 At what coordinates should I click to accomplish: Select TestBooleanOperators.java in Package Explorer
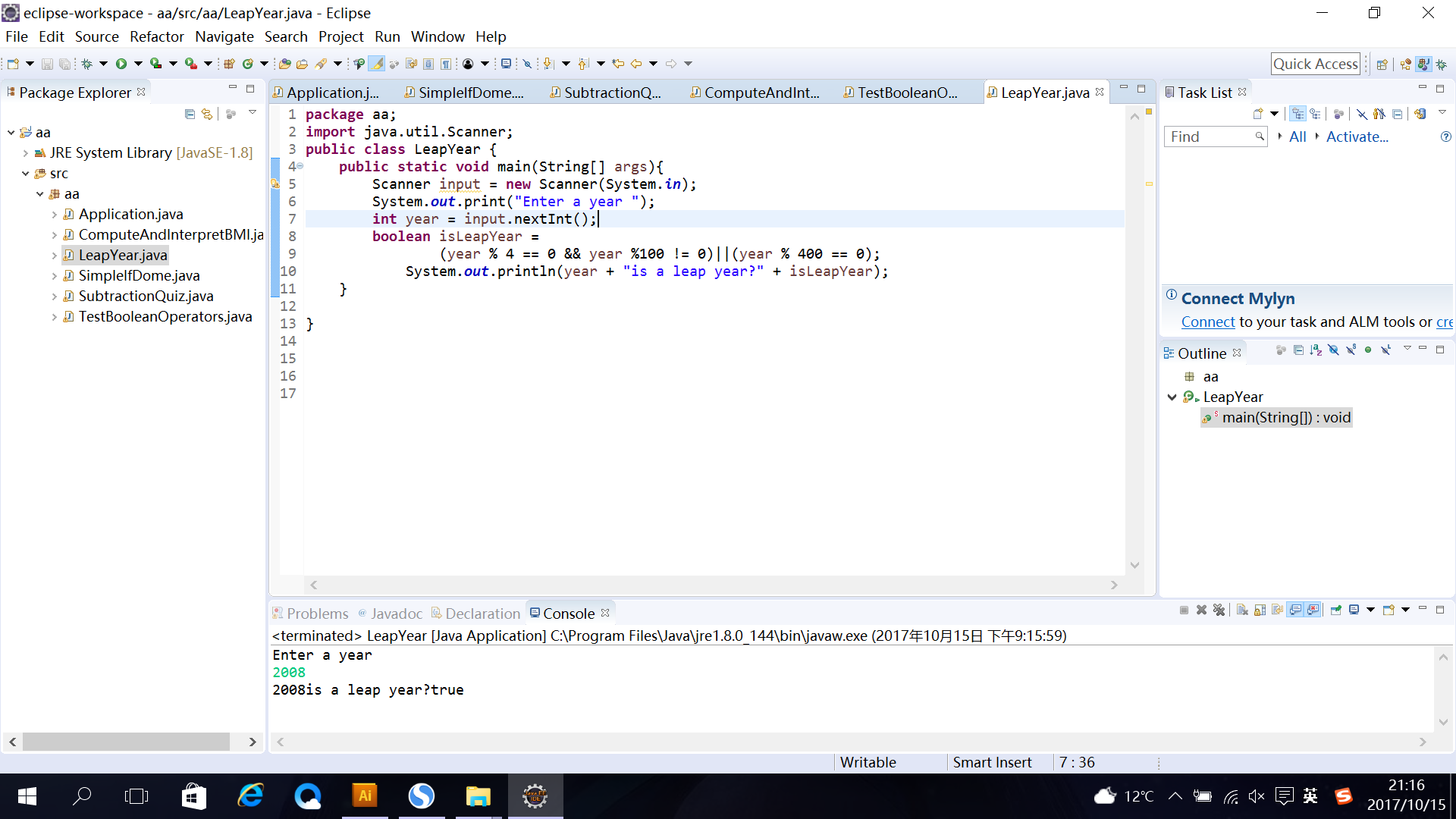165,316
